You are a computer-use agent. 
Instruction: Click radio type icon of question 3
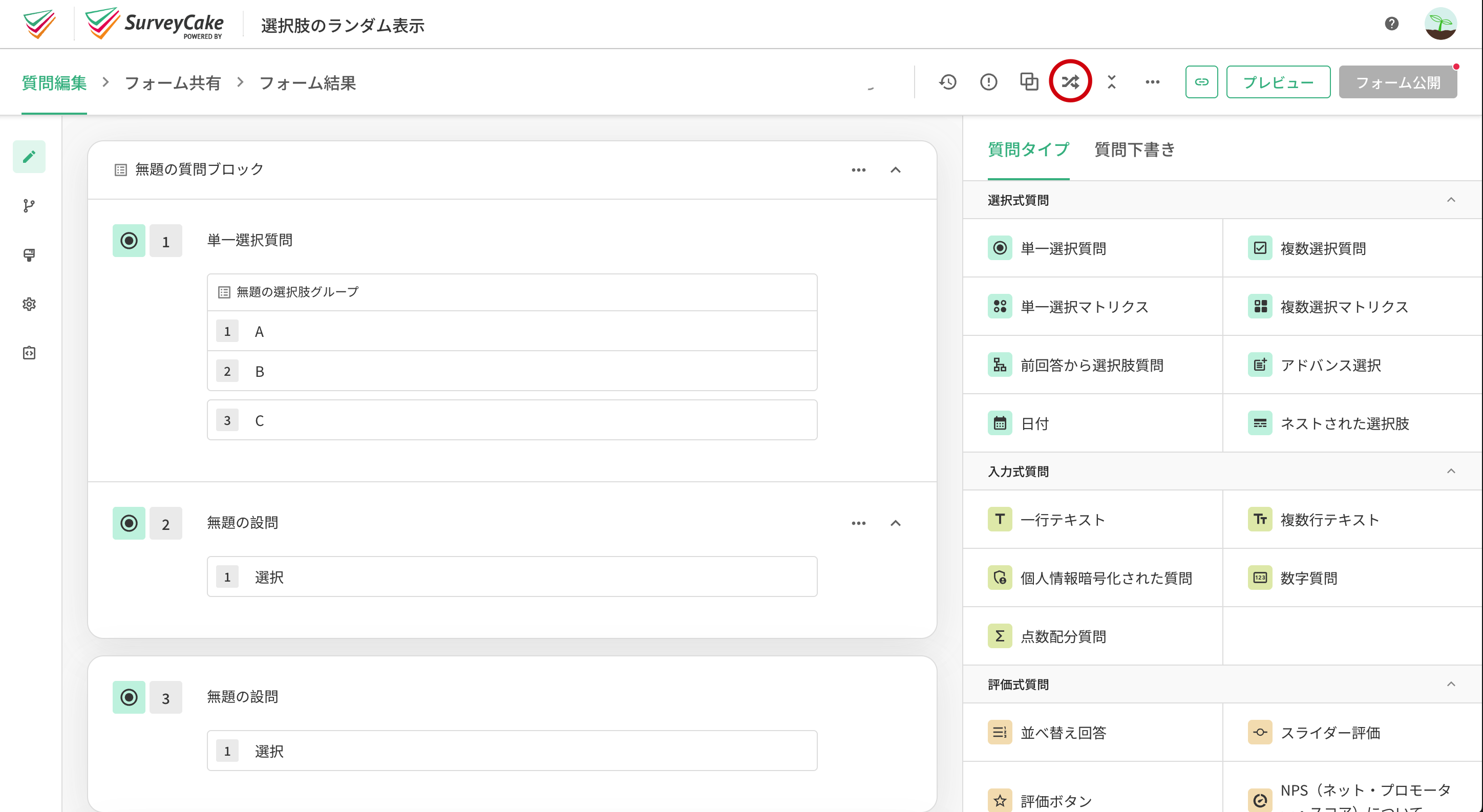pyautogui.click(x=129, y=697)
